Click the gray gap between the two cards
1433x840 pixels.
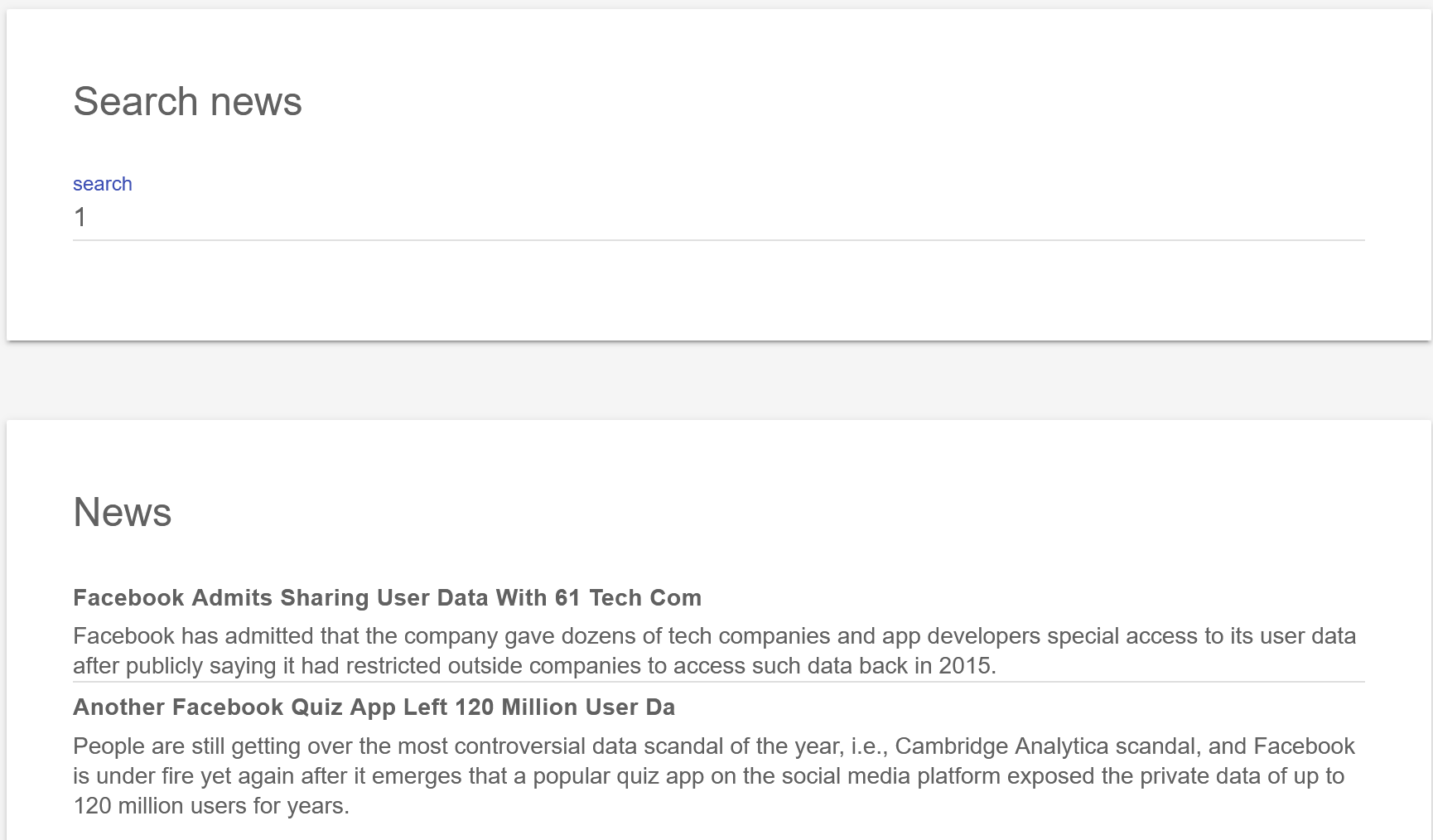click(717, 380)
